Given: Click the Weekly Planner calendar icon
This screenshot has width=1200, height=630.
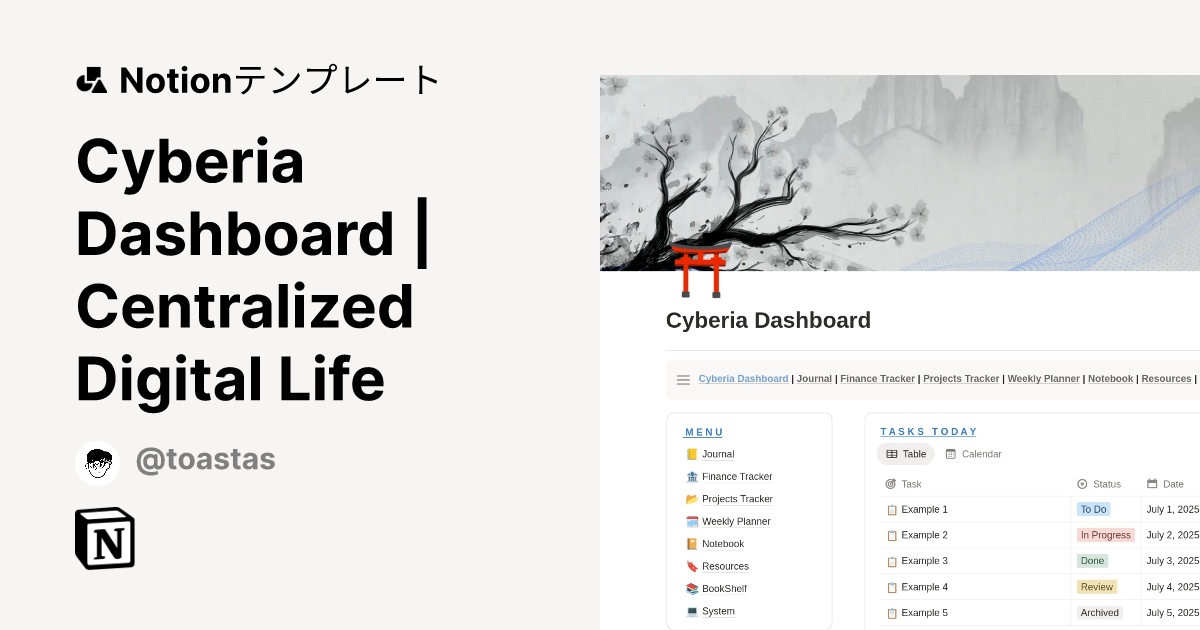Looking at the screenshot, I should tap(691, 521).
